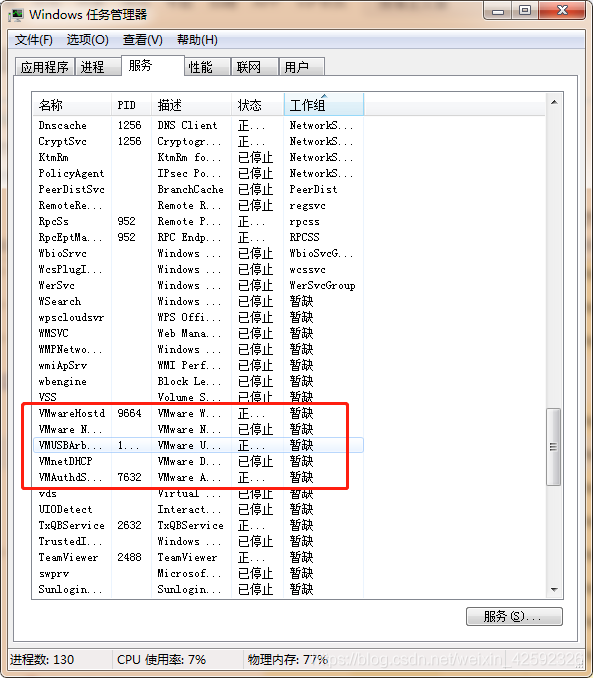Screen dimensions: 593x678
Task: Select the WerSvc service row
Action: (x=198, y=285)
